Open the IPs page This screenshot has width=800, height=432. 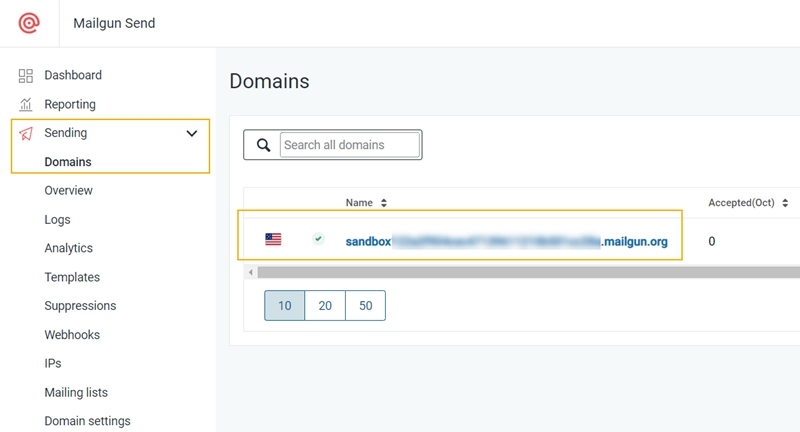tap(53, 363)
